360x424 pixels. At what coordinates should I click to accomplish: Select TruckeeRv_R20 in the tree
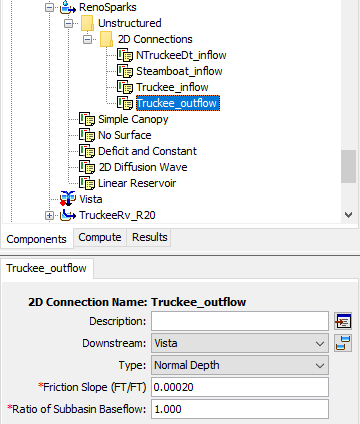point(117,215)
